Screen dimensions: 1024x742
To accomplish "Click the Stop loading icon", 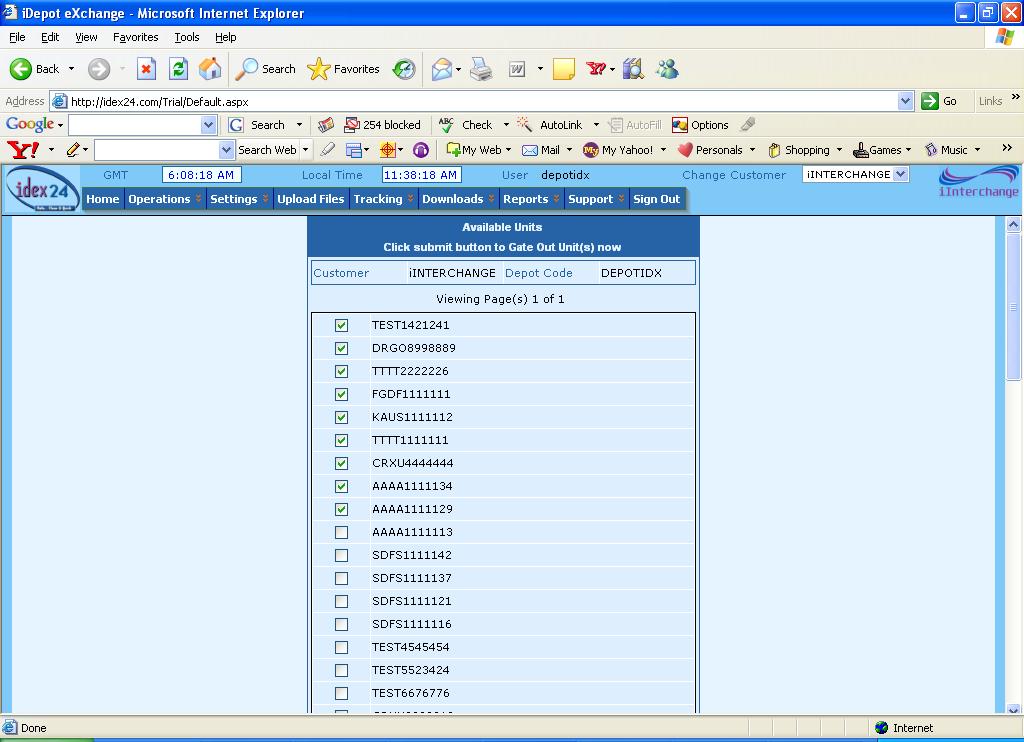I will pos(146,69).
